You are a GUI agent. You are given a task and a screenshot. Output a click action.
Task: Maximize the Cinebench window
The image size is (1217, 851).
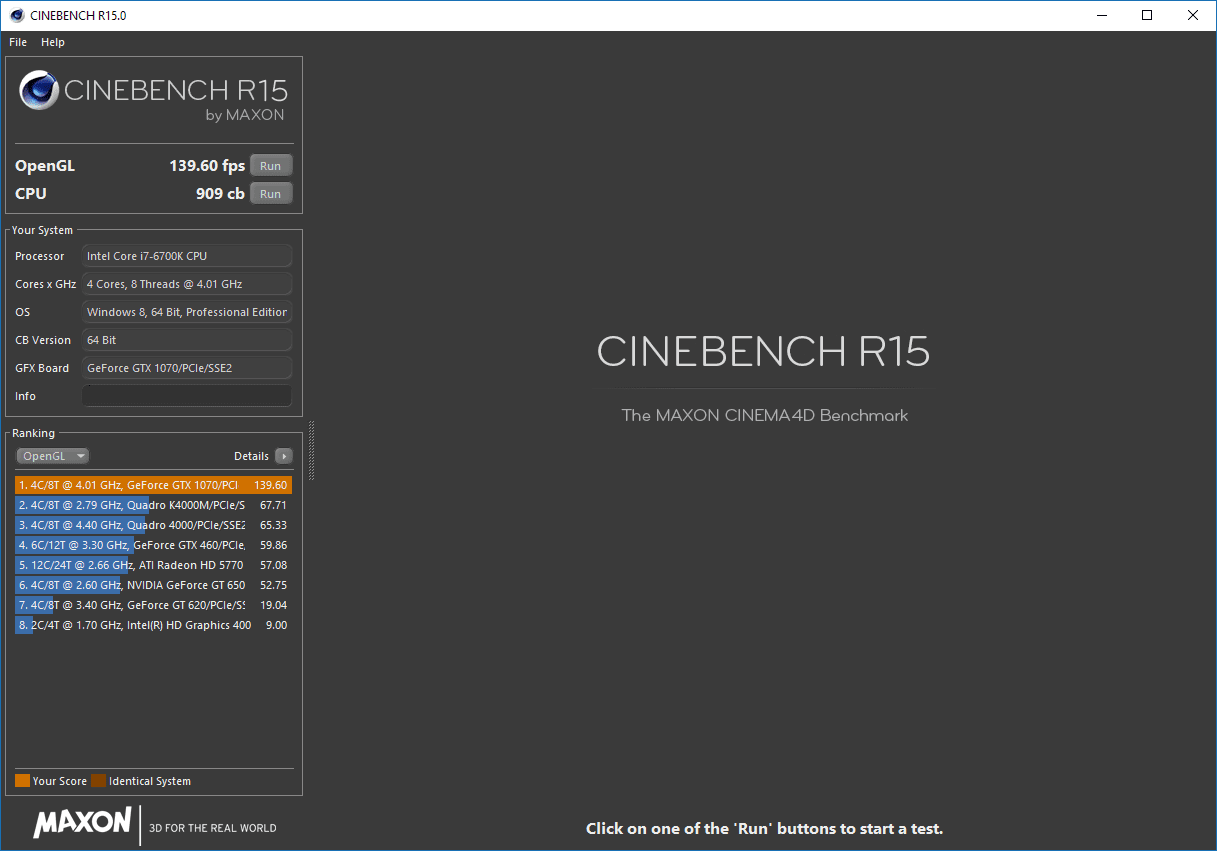1147,15
